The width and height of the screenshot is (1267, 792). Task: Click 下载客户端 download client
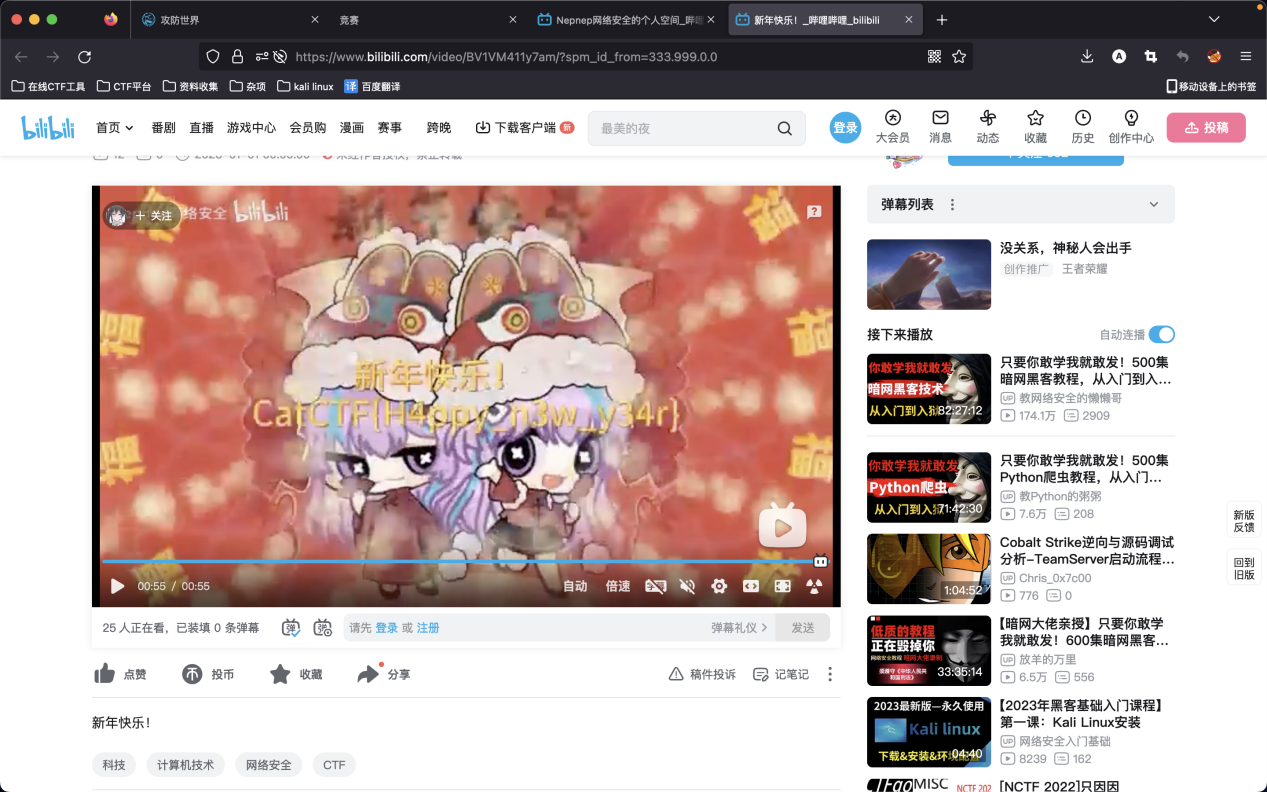(x=525, y=128)
